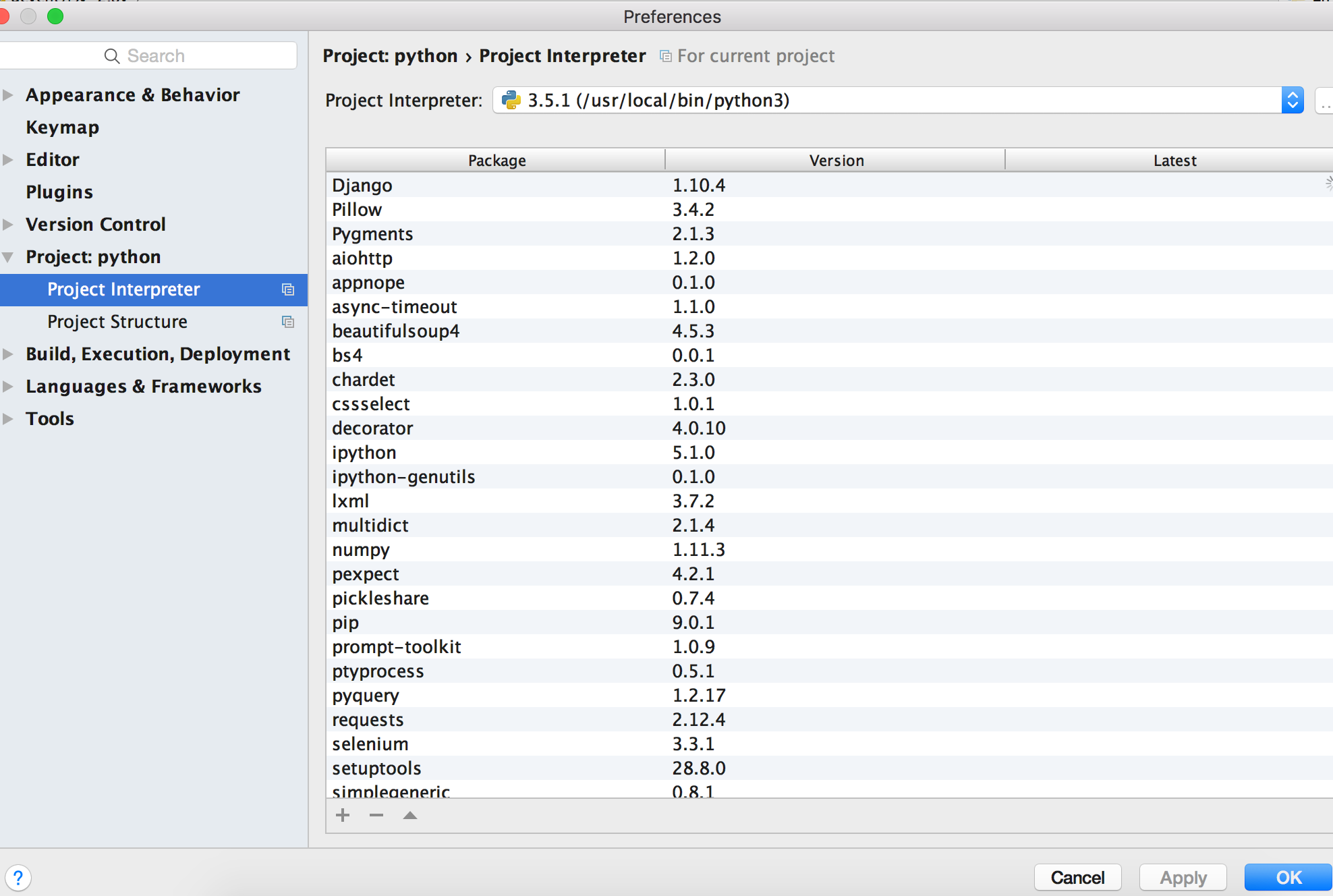Collapse the Project: python section

pos(8,256)
